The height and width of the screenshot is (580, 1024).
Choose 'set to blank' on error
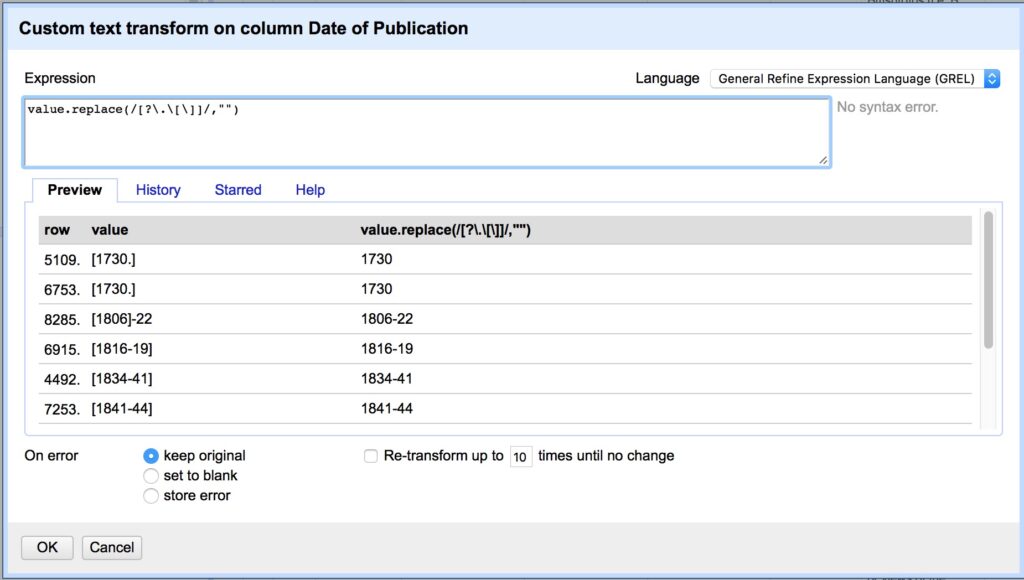point(150,475)
